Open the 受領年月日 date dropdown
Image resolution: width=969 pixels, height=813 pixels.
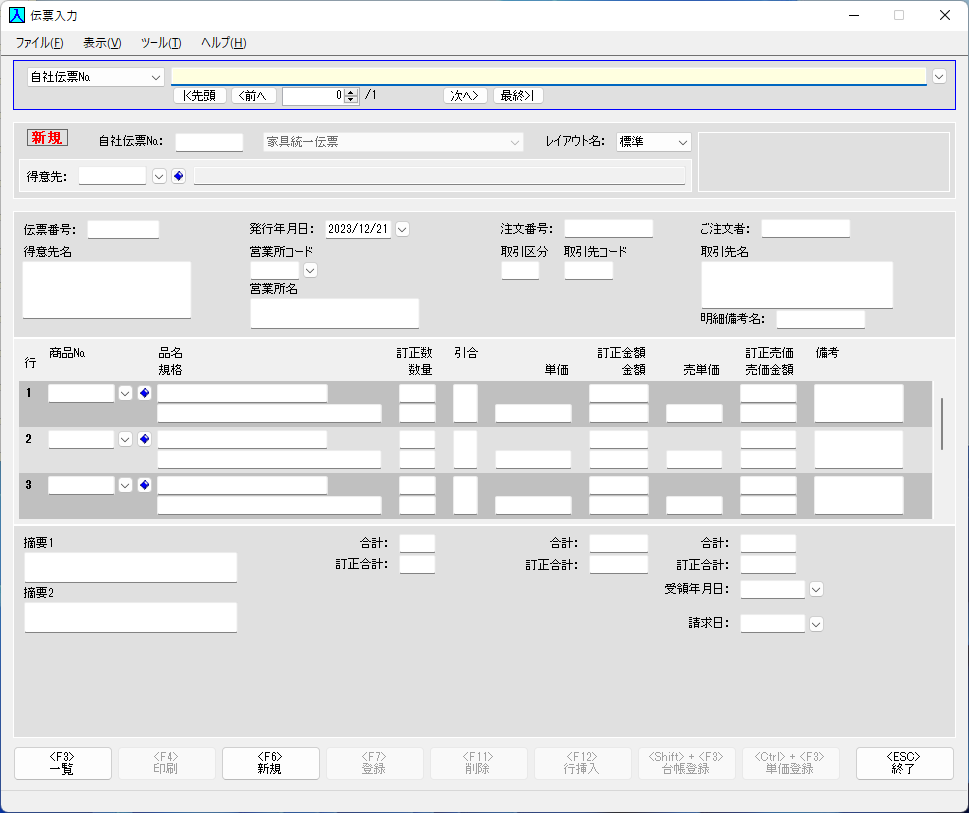816,589
